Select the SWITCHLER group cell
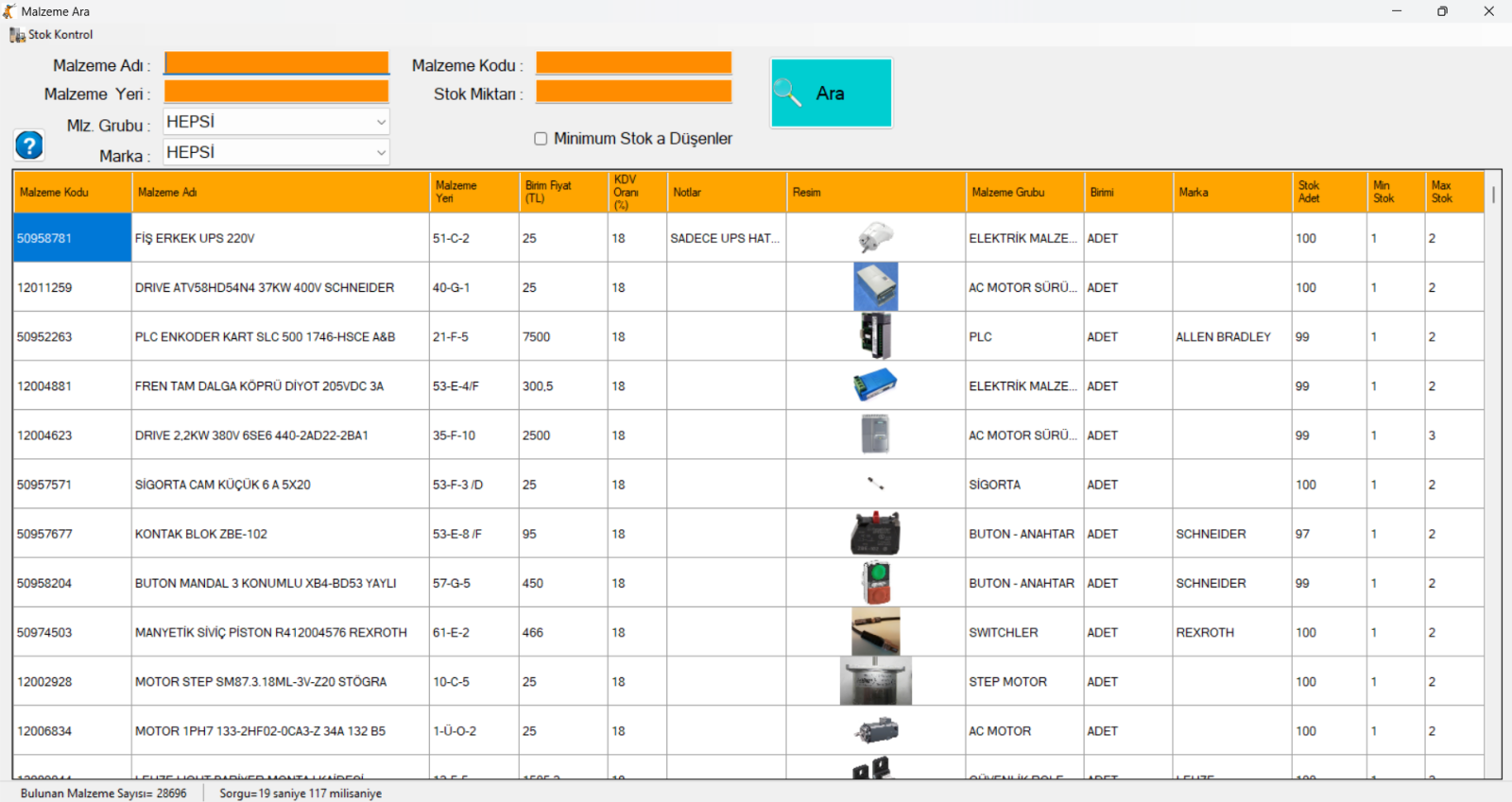Viewport: 1512px width, 802px height. [1025, 632]
